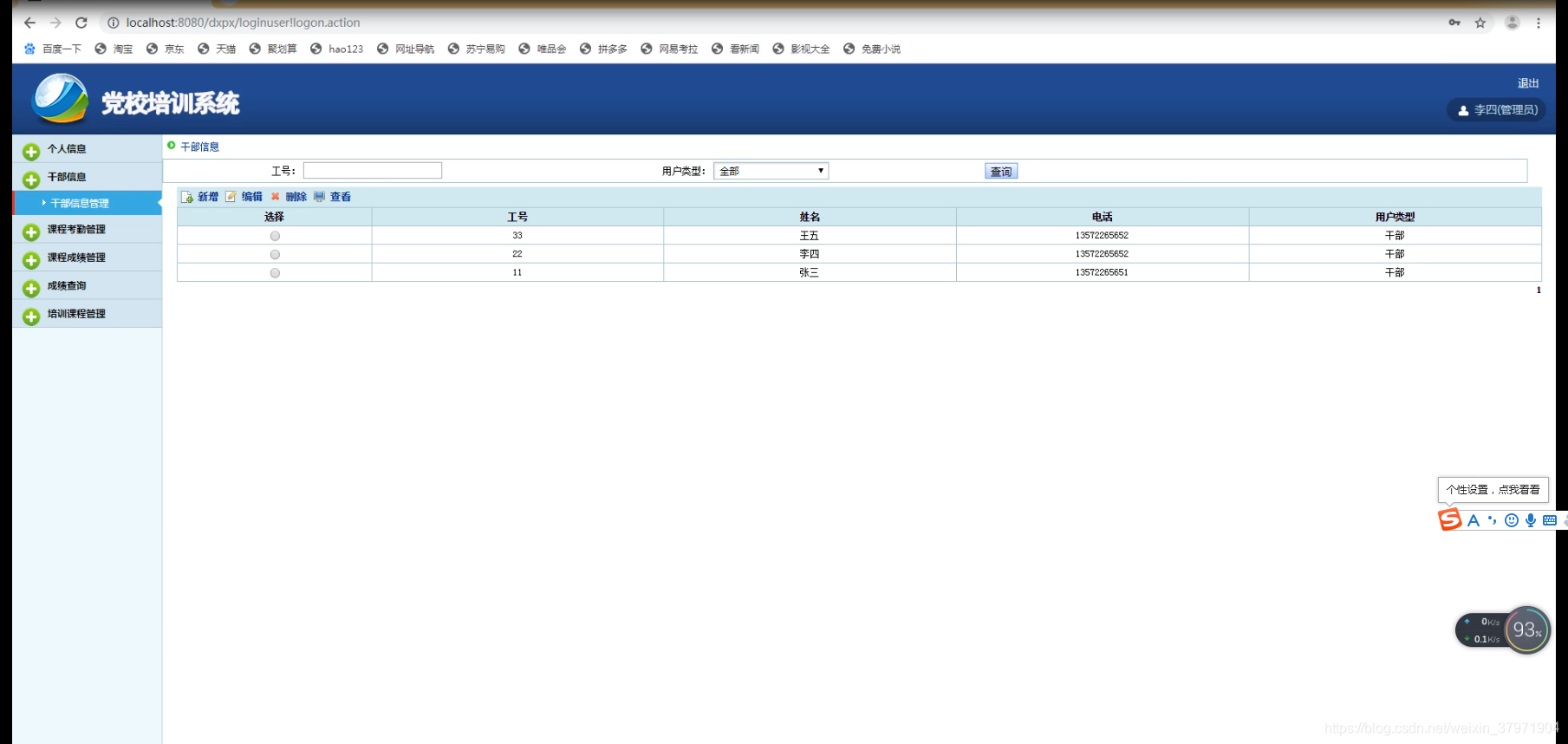Click the browser forward arrow
Viewport: 1568px width, 744px height.
pos(55,23)
